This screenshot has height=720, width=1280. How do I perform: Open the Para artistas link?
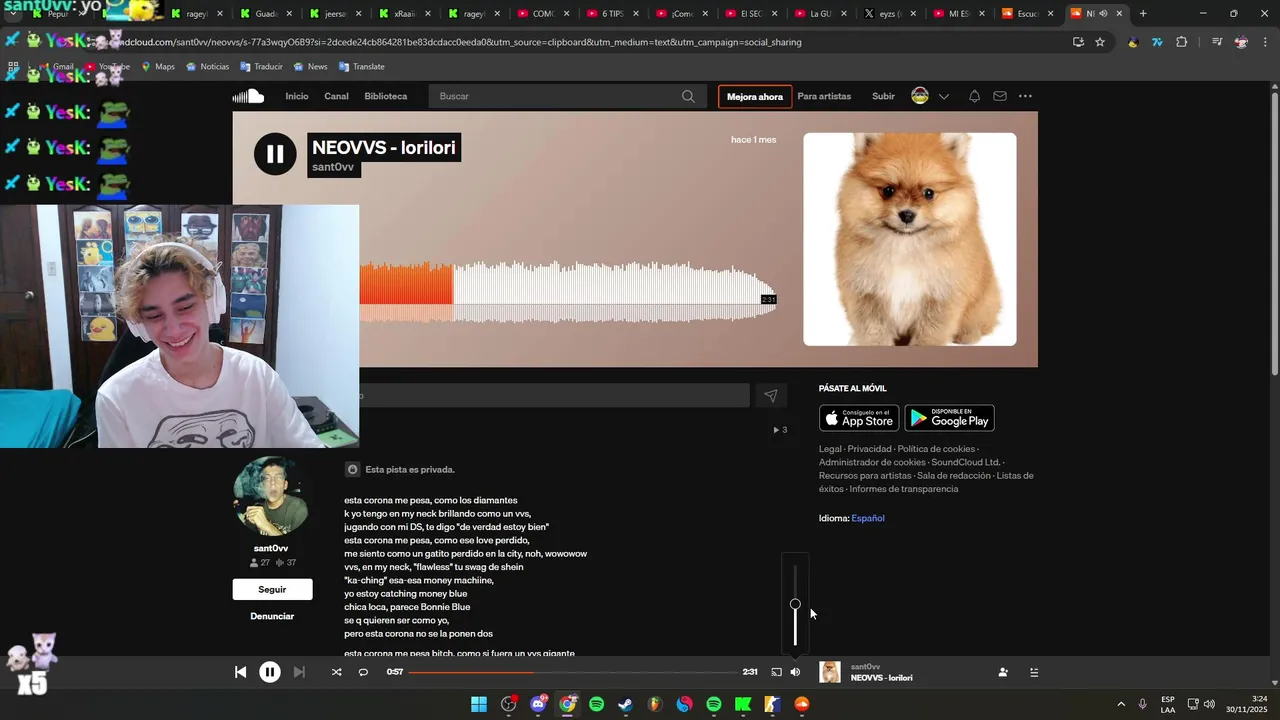[x=824, y=96]
